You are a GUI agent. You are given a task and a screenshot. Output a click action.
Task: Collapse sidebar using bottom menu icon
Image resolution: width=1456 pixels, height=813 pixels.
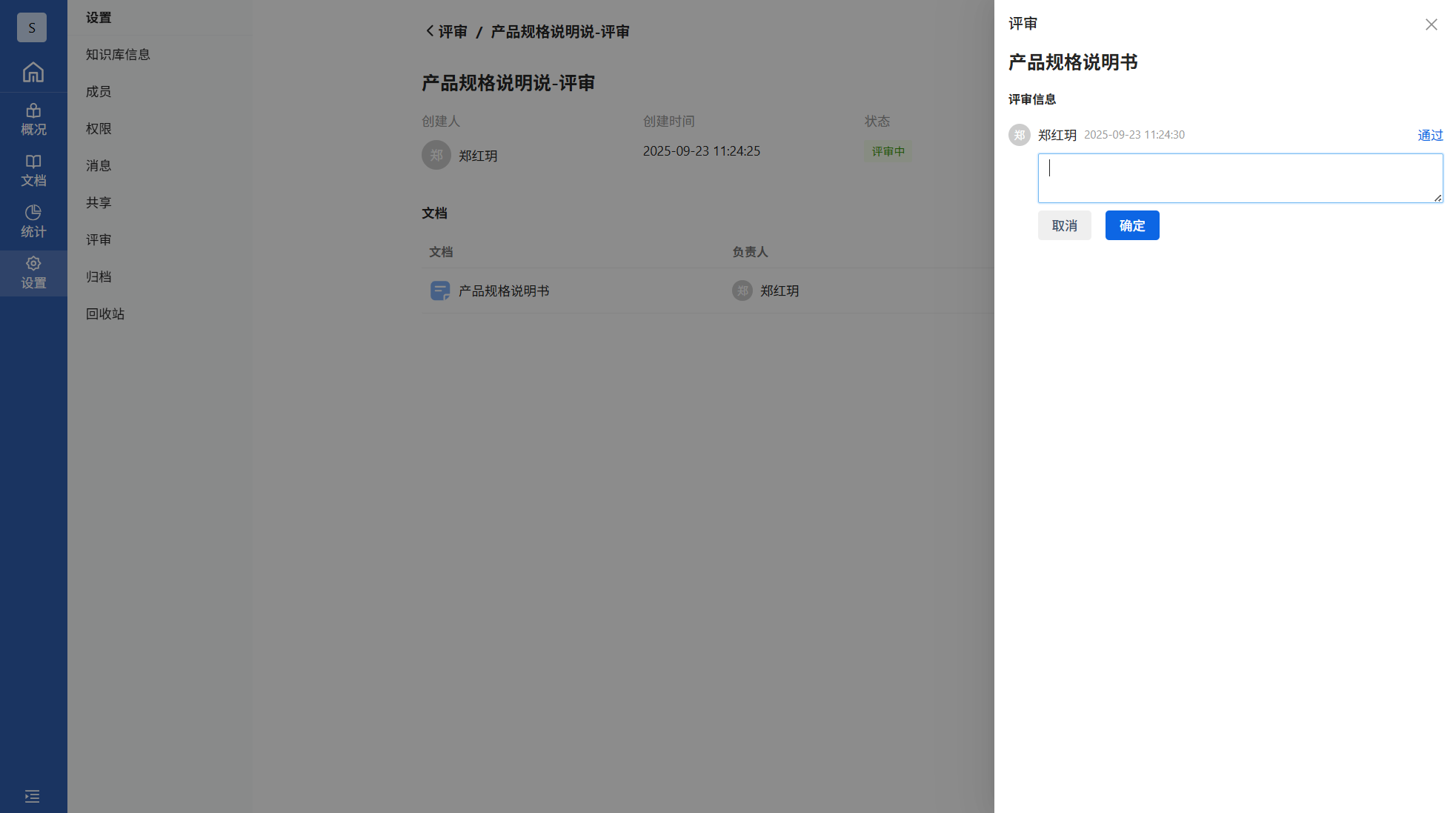(32, 796)
